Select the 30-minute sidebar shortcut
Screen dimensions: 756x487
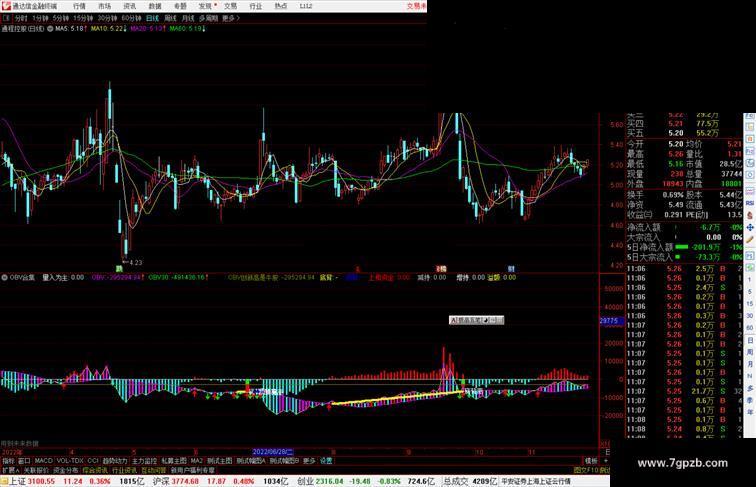[750, 316]
